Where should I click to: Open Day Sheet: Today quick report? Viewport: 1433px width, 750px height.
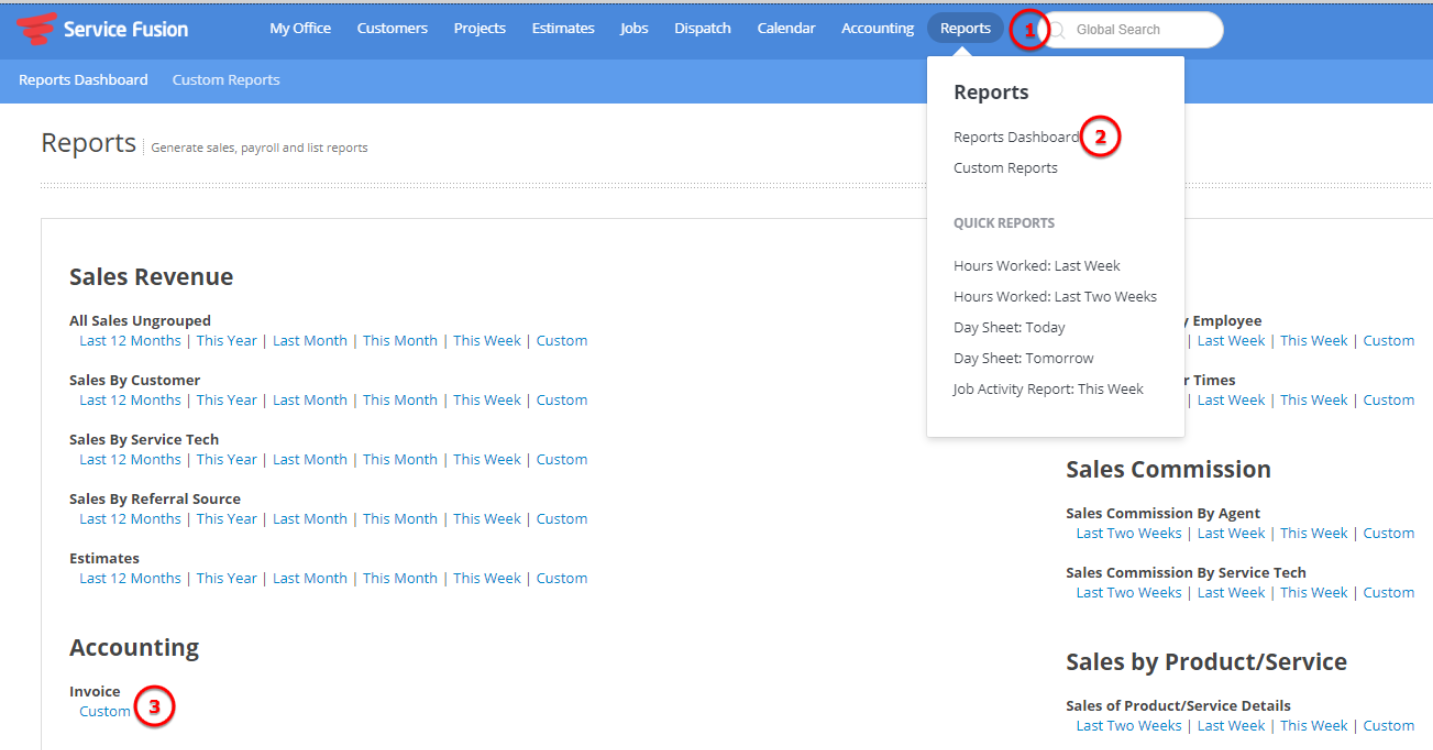(1009, 328)
